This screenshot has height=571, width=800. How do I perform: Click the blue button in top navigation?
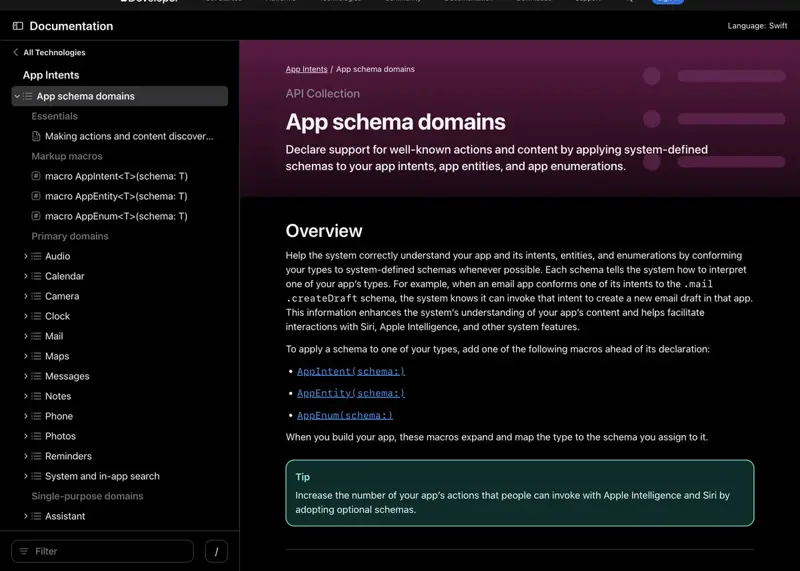click(x=667, y=2)
